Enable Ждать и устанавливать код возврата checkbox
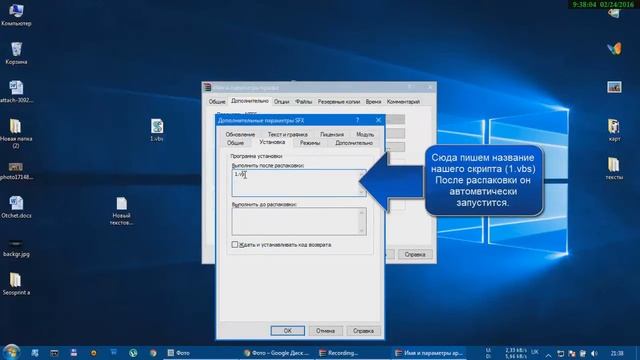 235,244
